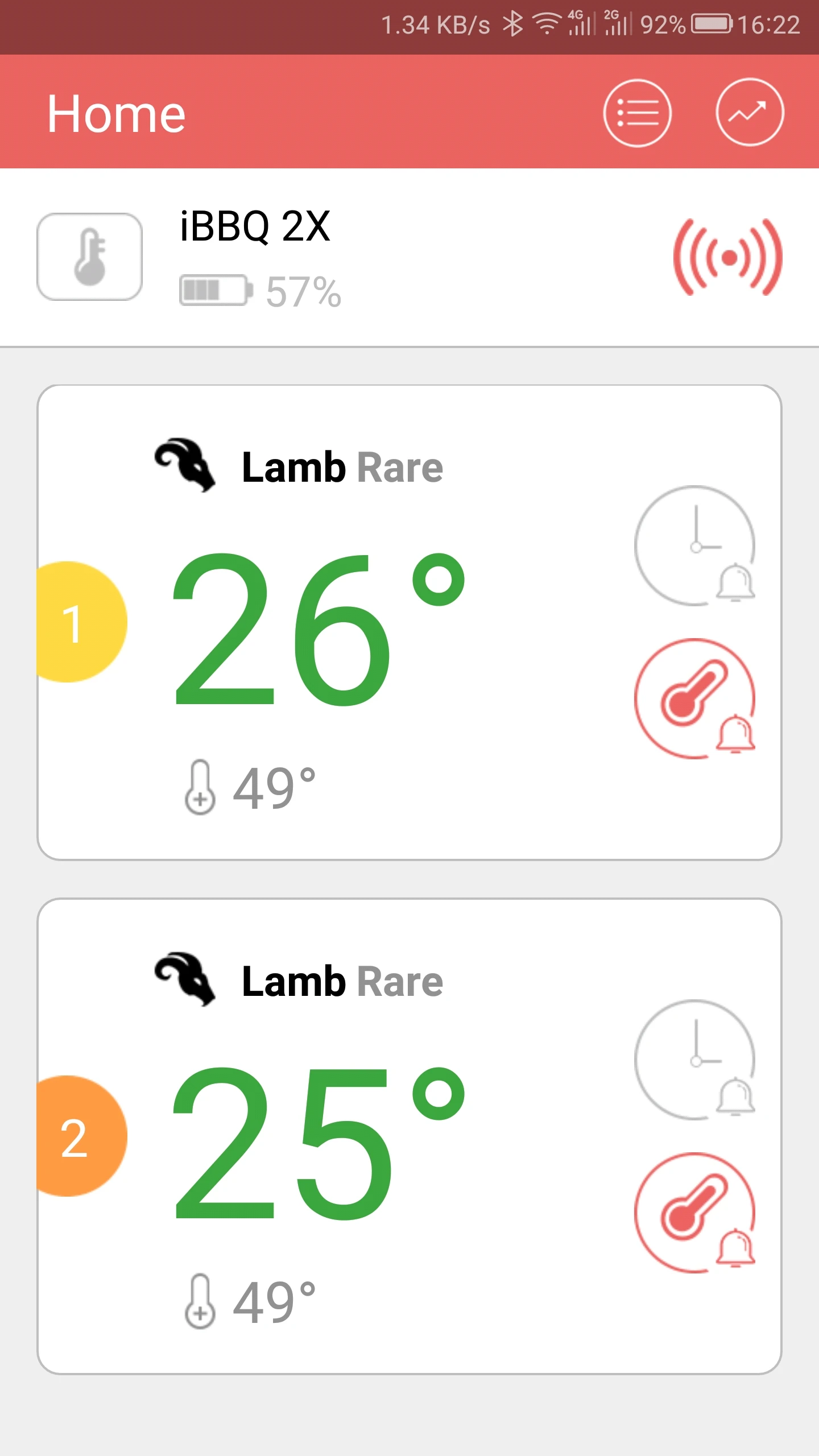Viewport: 819px width, 1456px height.
Task: Tap probe 1 target temperature 49°
Action: [250, 788]
